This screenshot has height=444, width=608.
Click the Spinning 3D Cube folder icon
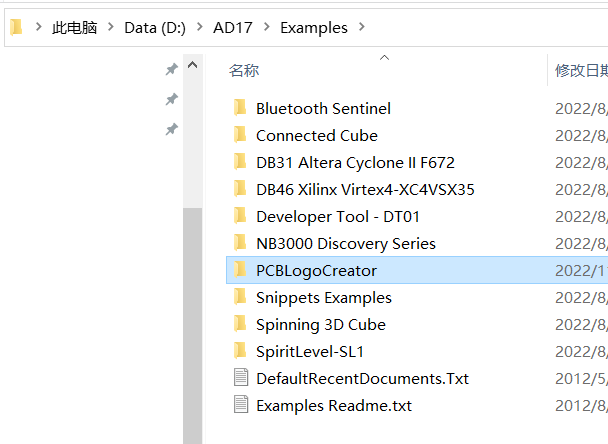click(x=240, y=324)
